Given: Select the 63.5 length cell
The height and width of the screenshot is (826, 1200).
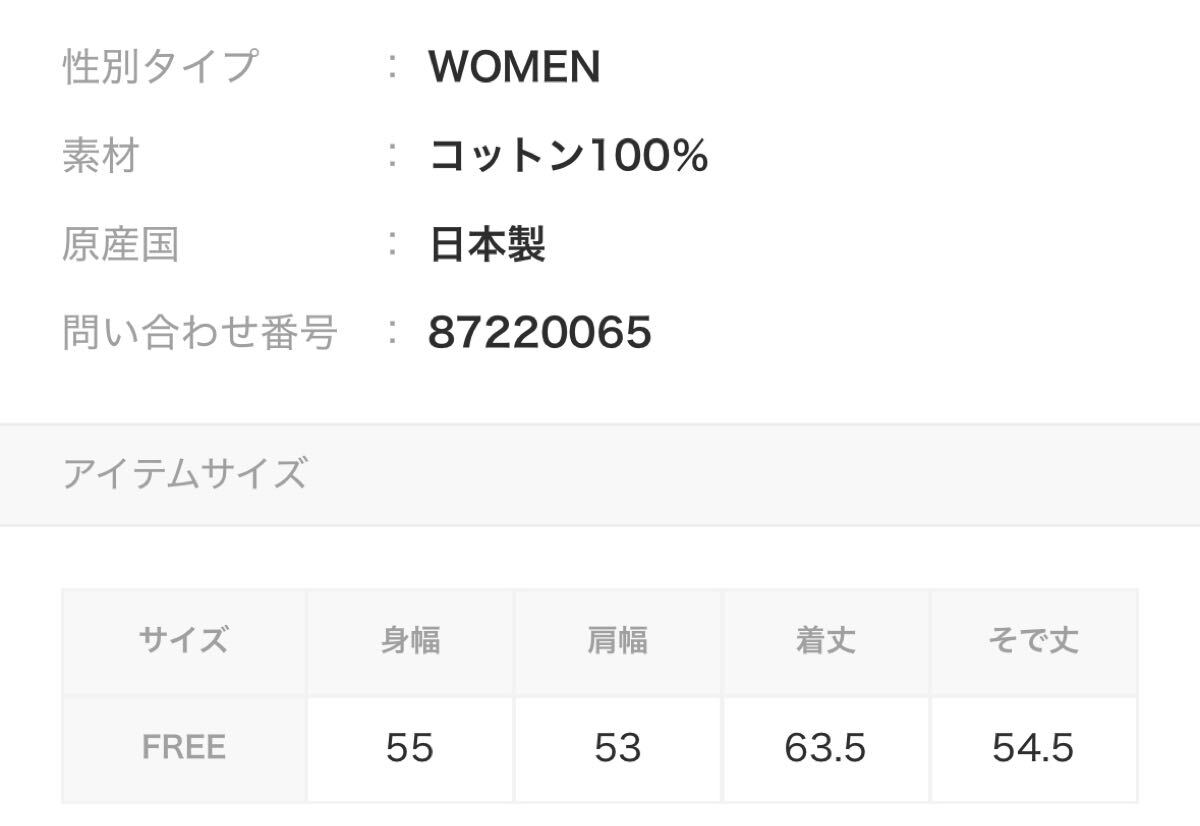Looking at the screenshot, I should (825, 747).
